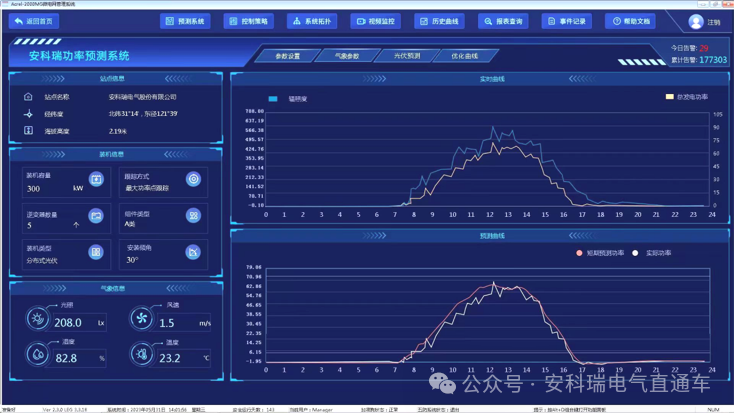Screen dimensions: 734x413
Task: Click the temperature value 23.2
Action: coord(169,358)
